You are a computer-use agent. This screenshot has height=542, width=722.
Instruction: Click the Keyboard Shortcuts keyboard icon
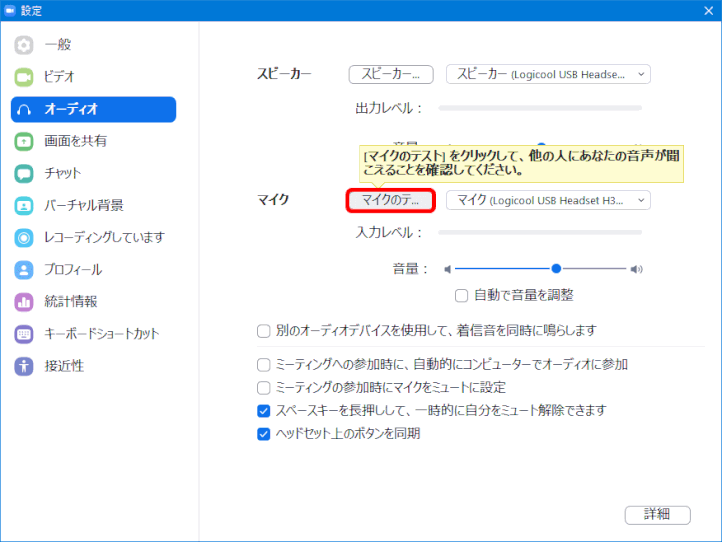point(23,334)
